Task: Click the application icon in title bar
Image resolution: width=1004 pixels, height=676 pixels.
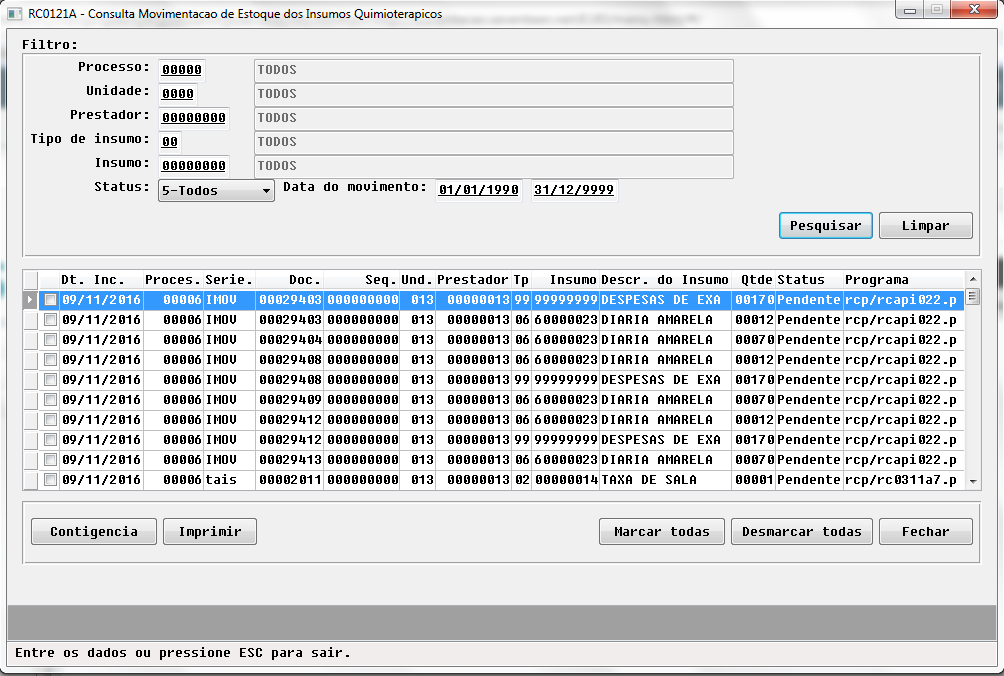Action: pos(15,13)
